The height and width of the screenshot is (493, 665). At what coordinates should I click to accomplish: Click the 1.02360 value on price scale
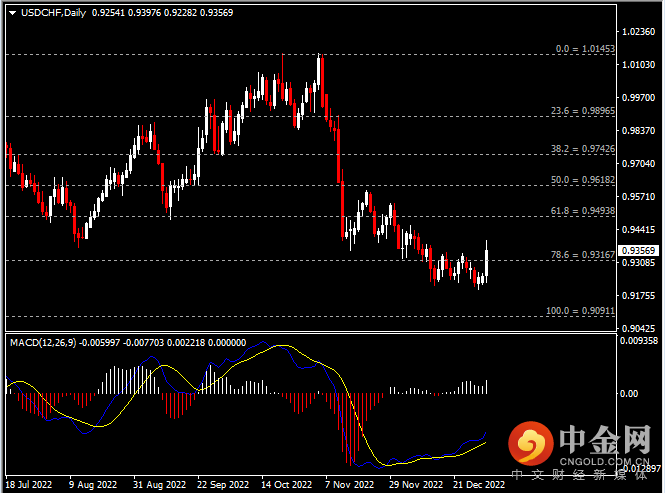[x=637, y=32]
